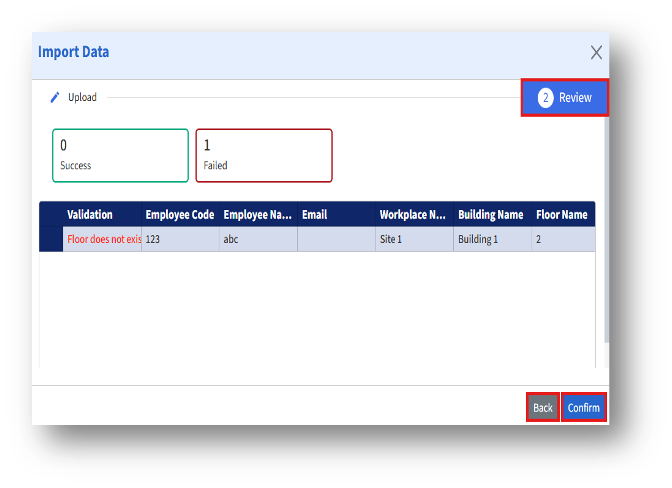Click the Back button

click(543, 407)
